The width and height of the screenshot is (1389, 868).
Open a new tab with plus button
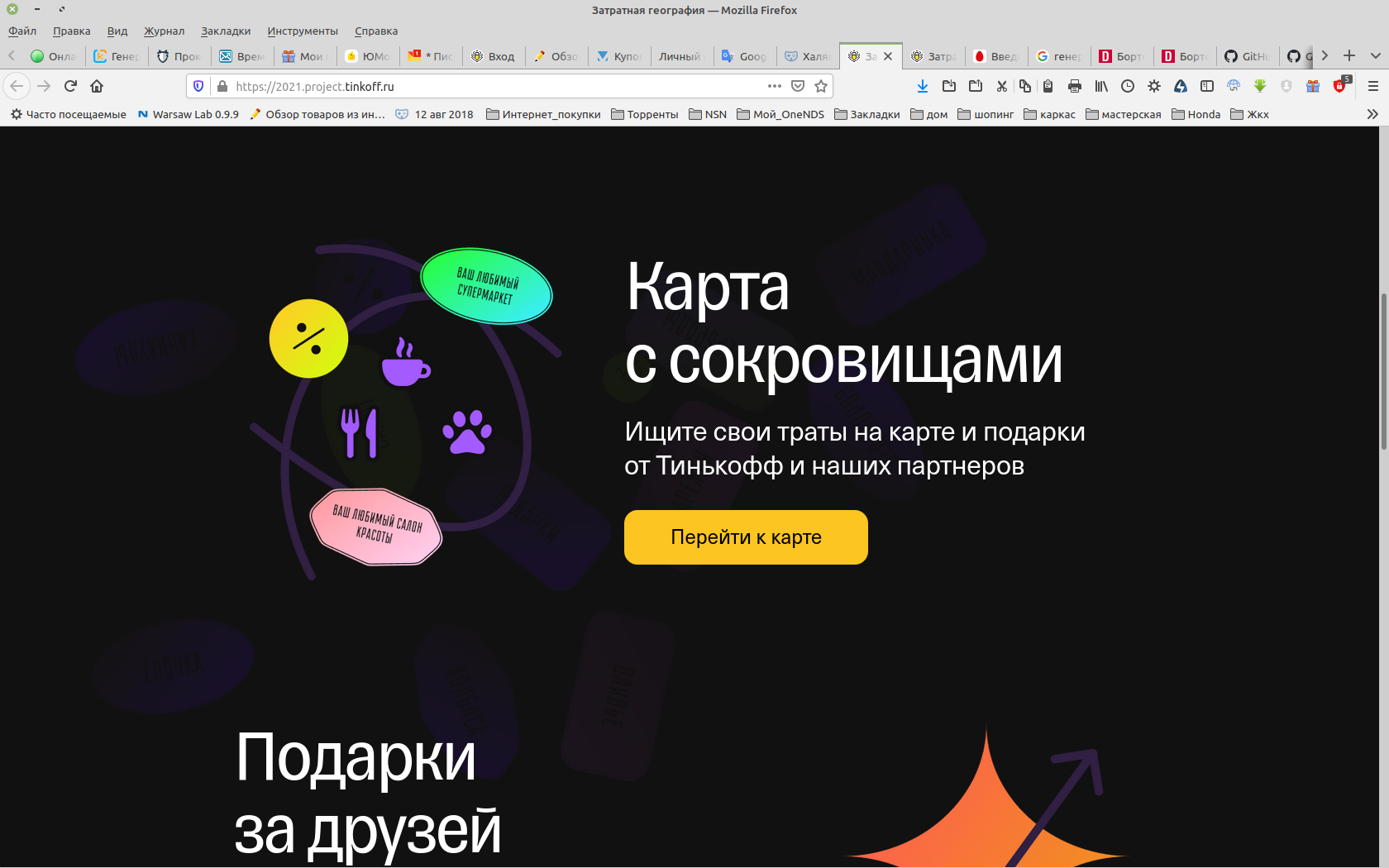1349,55
